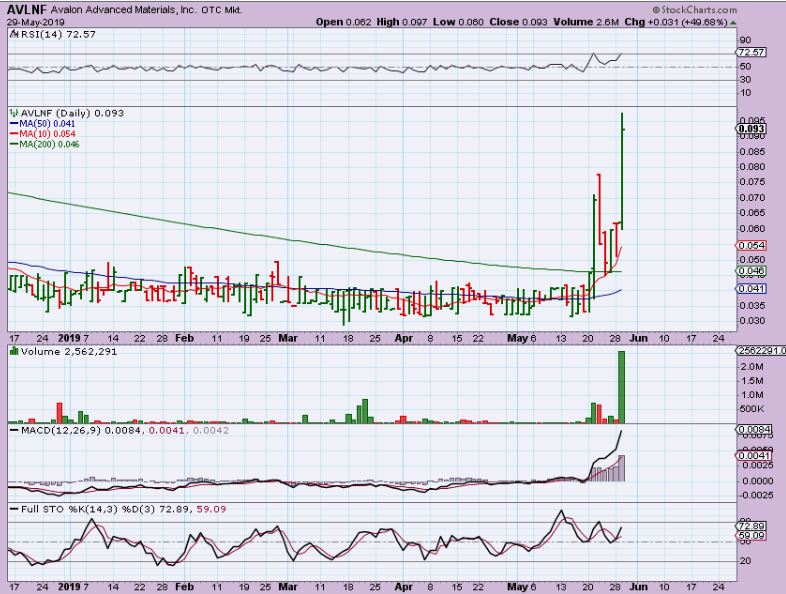Click the tallest green volume bar
Viewport: 786px width, 594px height.
621,386
